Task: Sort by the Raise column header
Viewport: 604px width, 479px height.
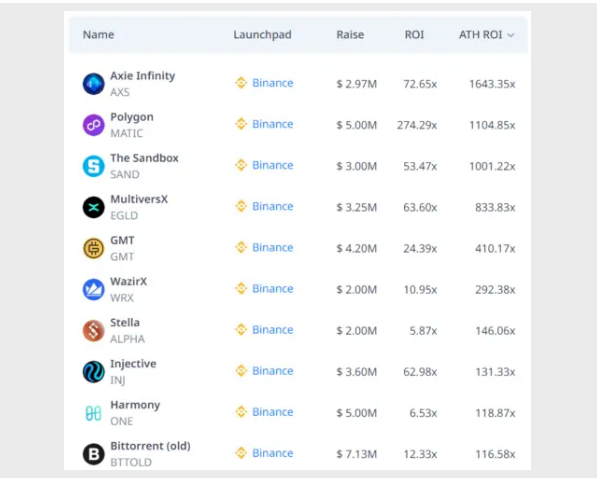Action: coord(350,35)
